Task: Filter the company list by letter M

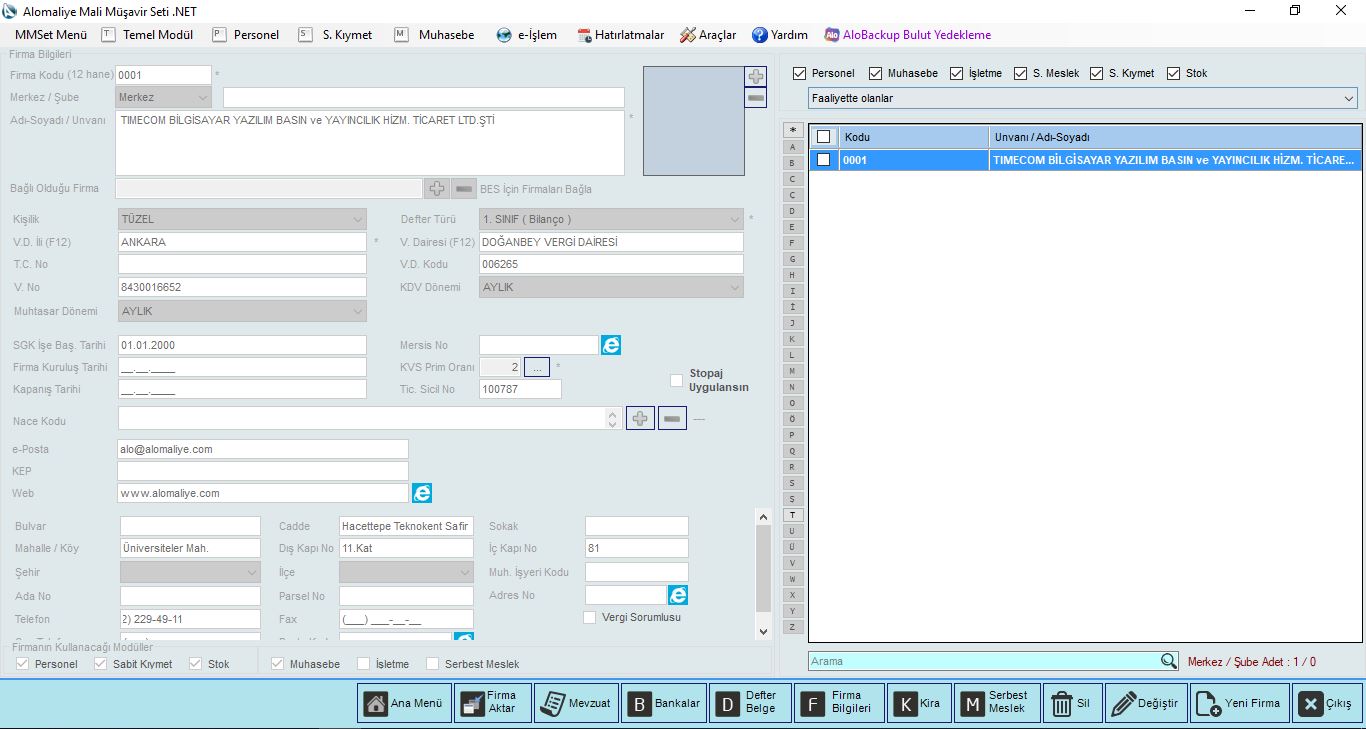Action: click(792, 370)
